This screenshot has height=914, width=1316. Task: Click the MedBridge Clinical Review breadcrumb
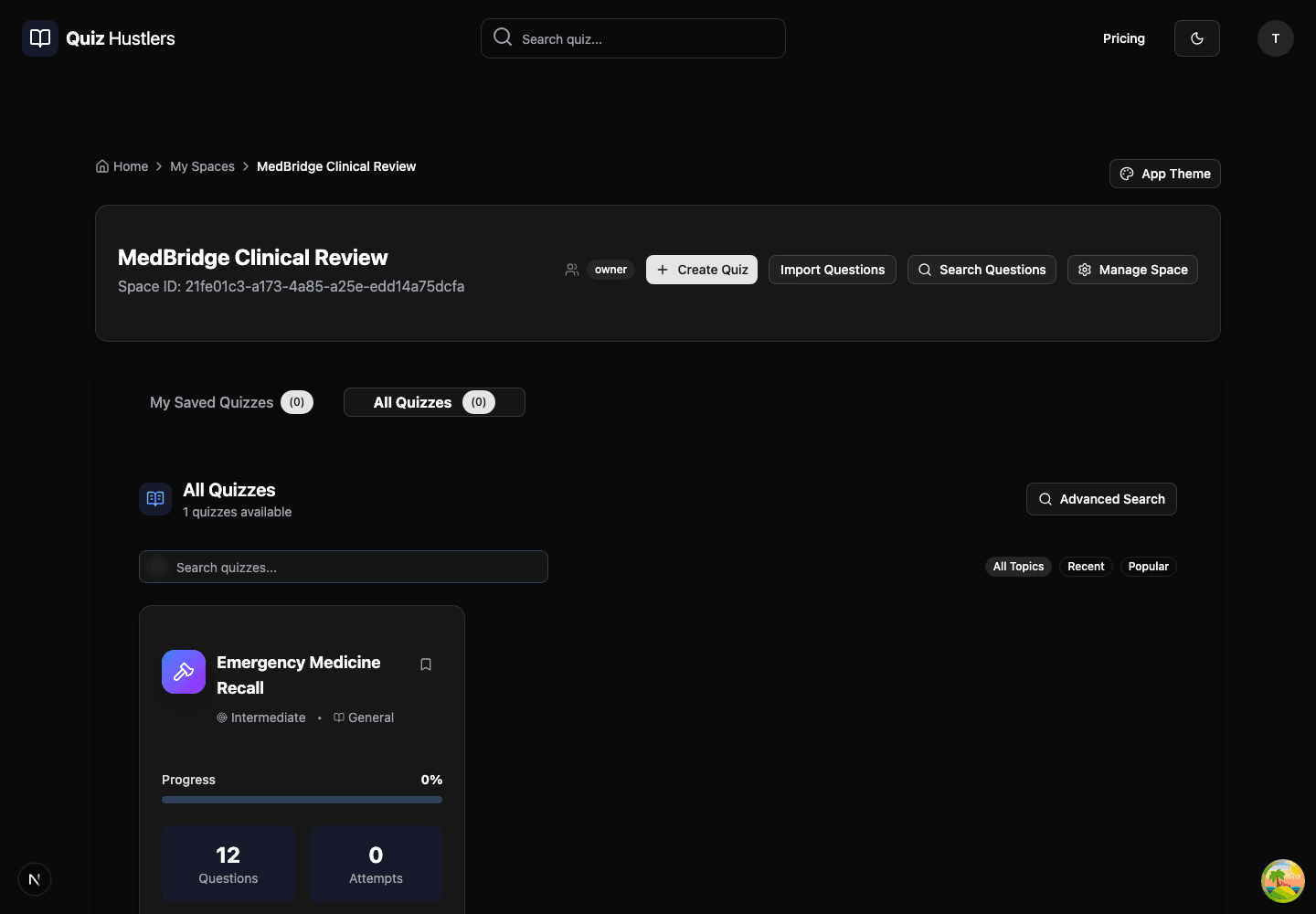click(x=336, y=166)
